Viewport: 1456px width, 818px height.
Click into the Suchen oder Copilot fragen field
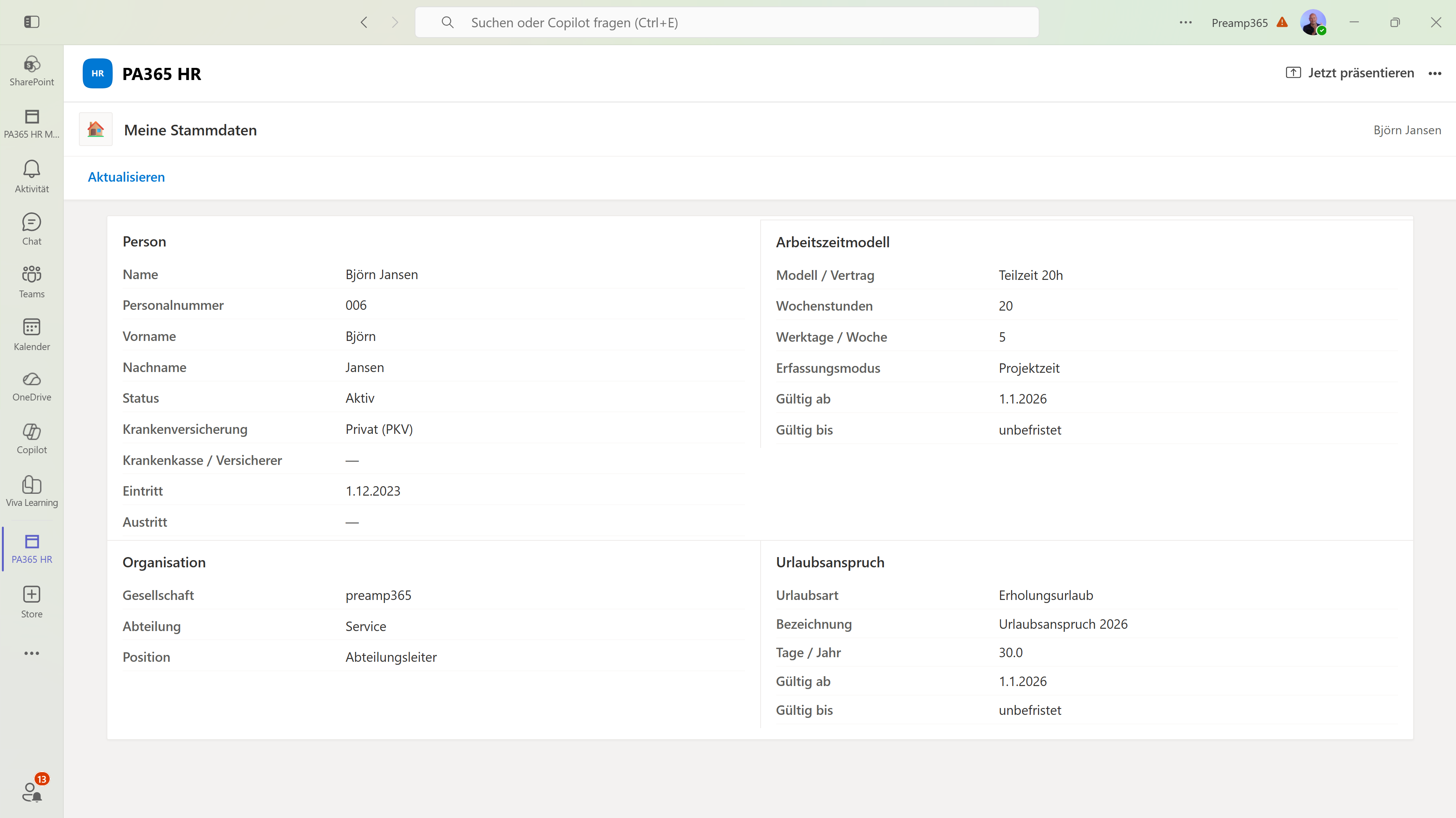(x=727, y=22)
